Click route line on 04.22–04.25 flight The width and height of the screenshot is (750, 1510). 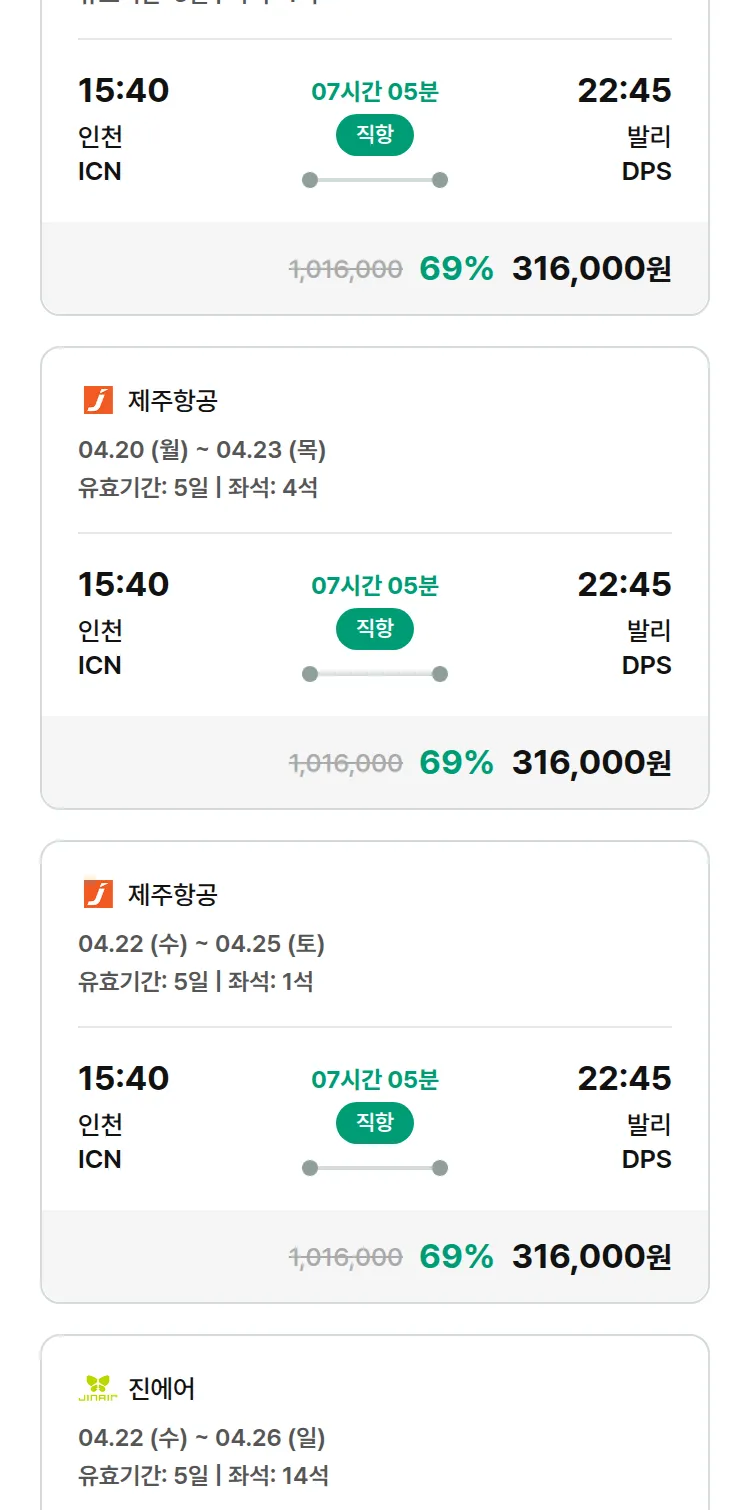[x=375, y=1168]
